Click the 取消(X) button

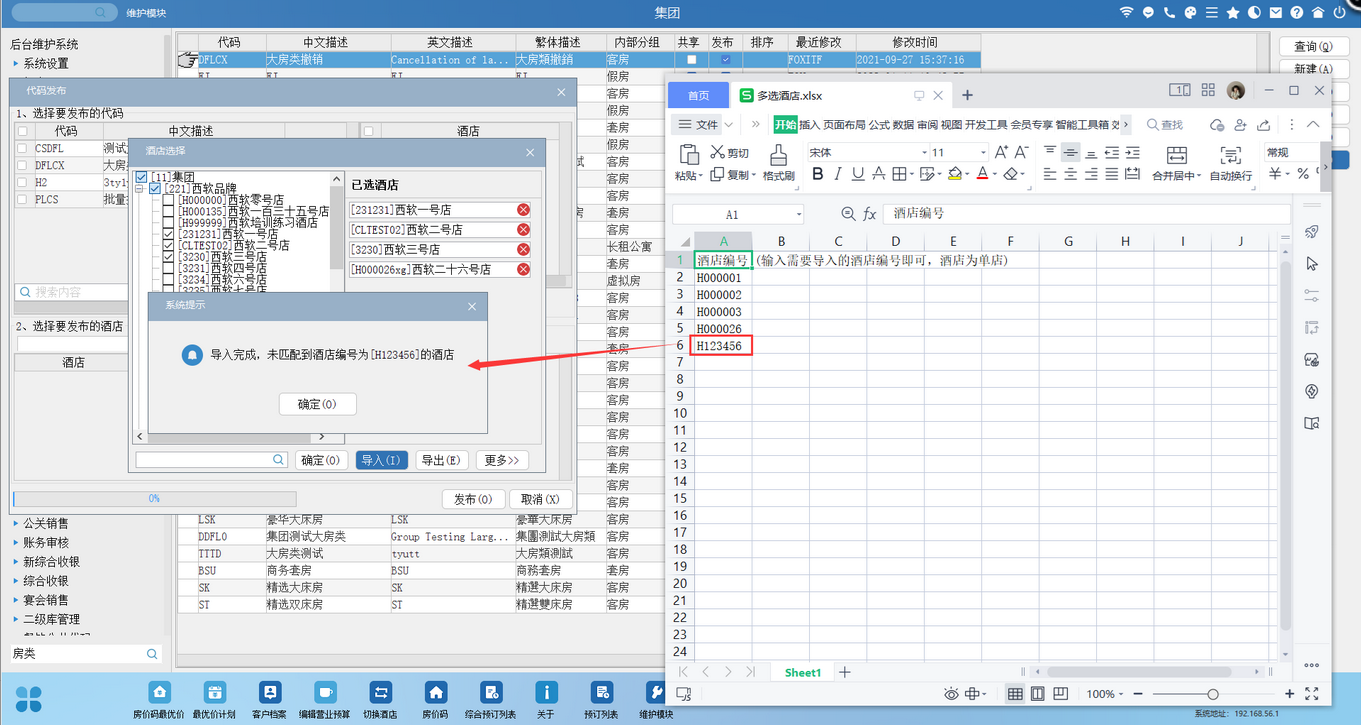(541, 499)
